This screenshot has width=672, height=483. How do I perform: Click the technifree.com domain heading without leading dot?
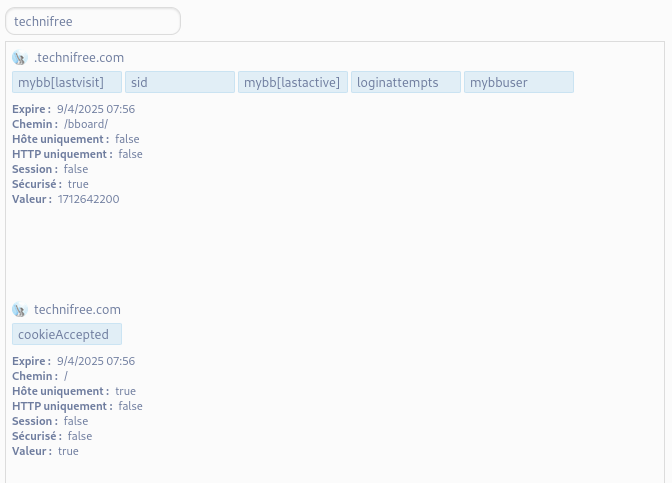[77, 310]
